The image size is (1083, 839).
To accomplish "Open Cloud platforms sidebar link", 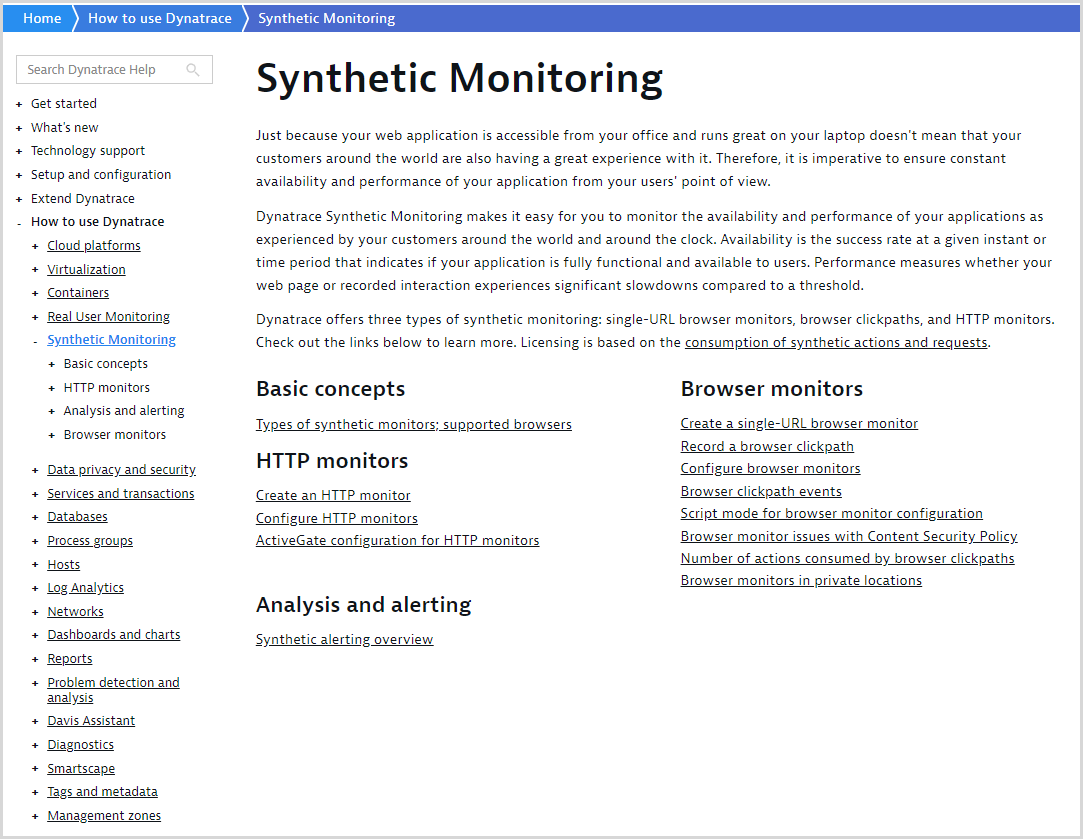I will (x=94, y=246).
